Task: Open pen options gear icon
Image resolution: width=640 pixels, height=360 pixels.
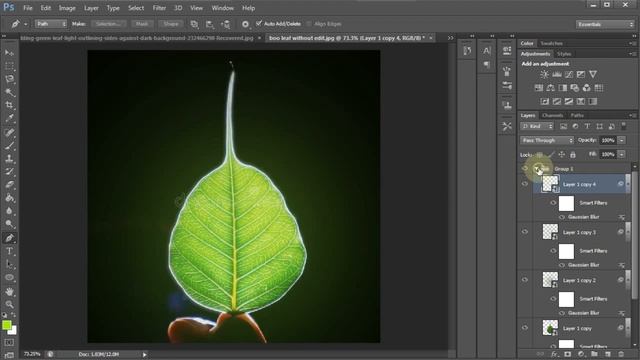Action: point(245,24)
